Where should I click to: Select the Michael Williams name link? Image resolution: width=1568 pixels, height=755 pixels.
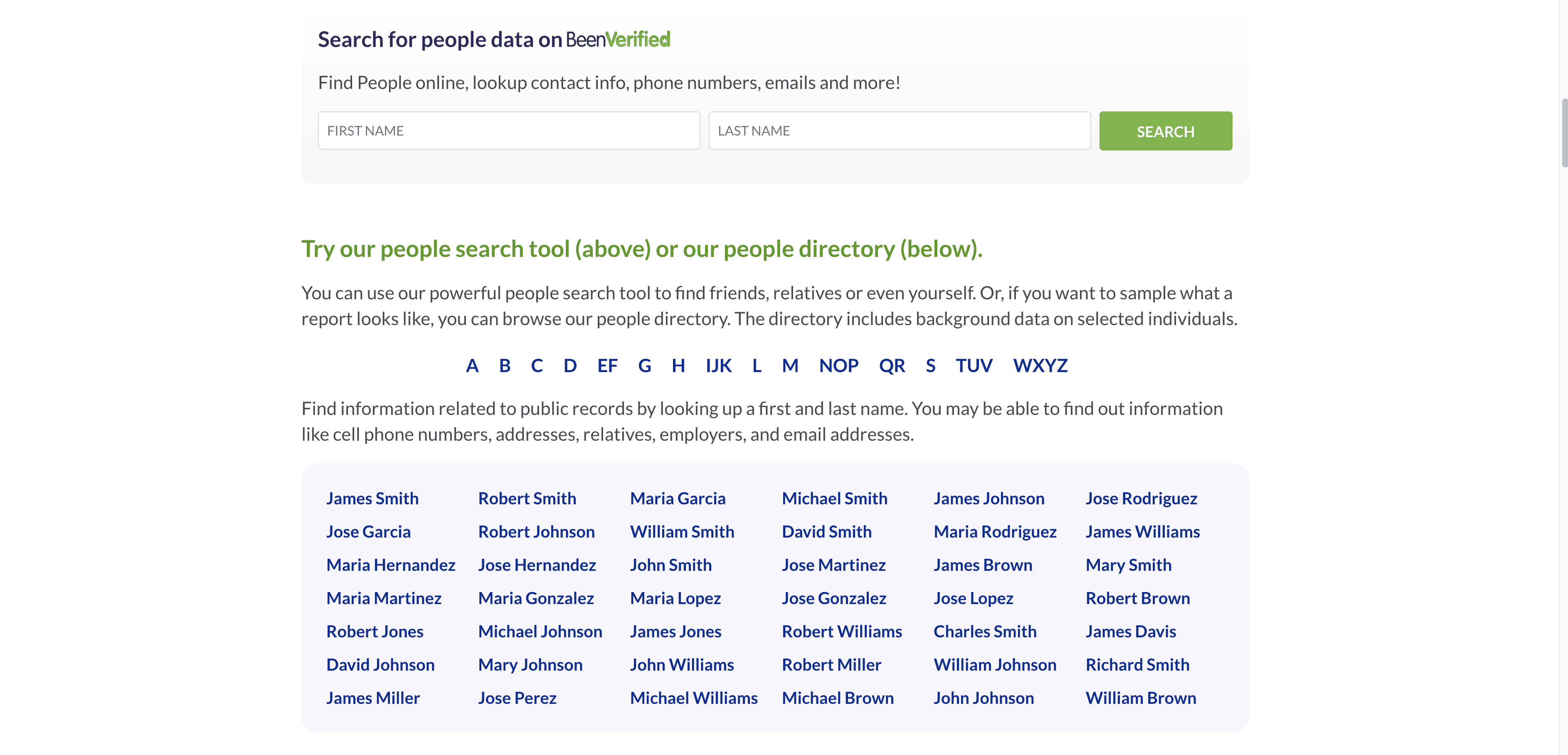point(693,698)
